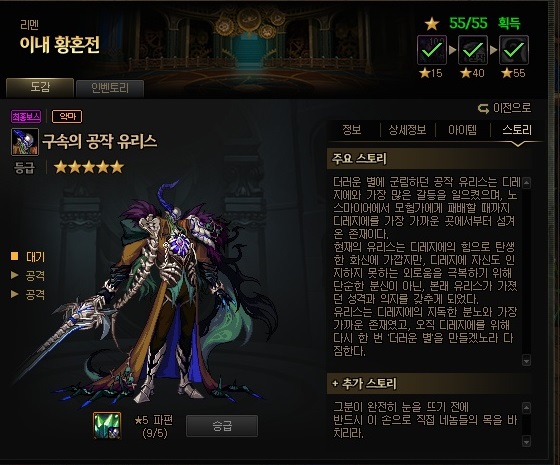Click the ★15 reward icon
The image size is (560, 465).
(432, 50)
